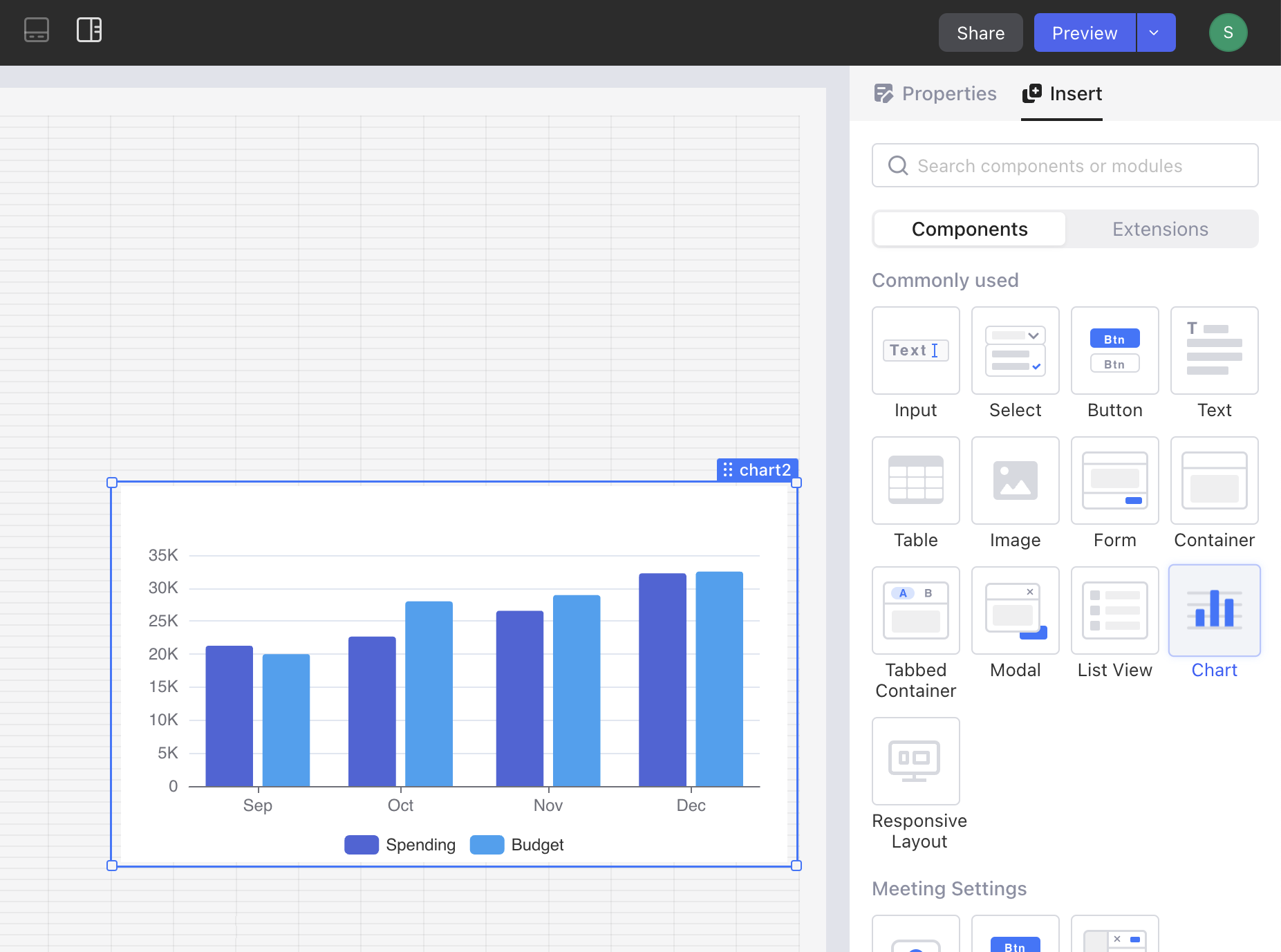Focus the search components field
The image size is (1281, 952).
(x=1065, y=166)
